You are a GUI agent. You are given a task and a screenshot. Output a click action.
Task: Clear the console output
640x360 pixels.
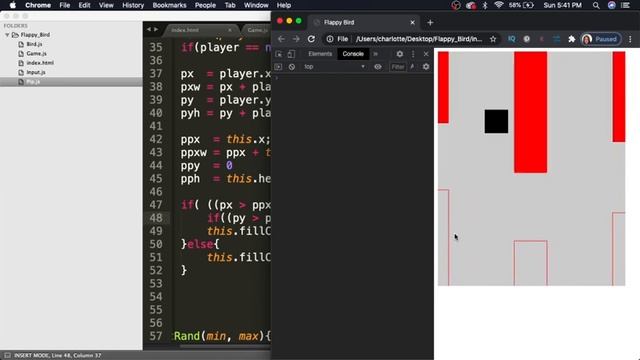291,67
